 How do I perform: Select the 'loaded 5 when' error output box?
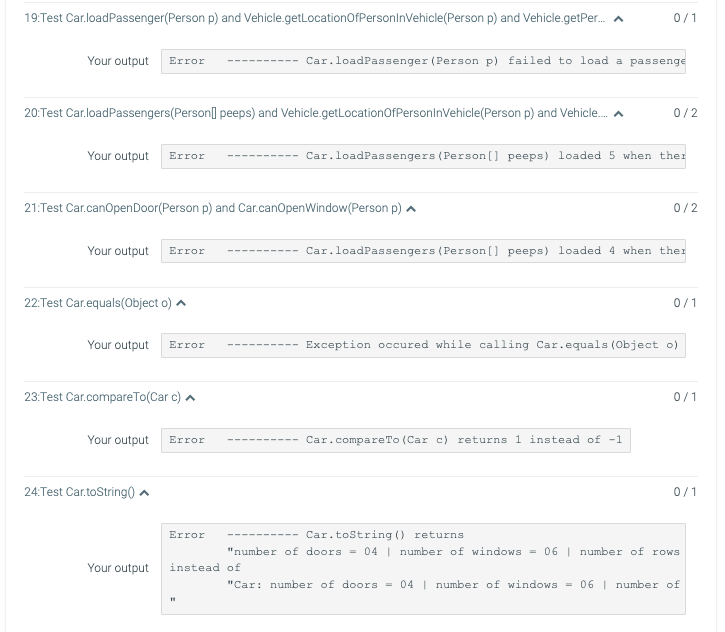coord(423,156)
